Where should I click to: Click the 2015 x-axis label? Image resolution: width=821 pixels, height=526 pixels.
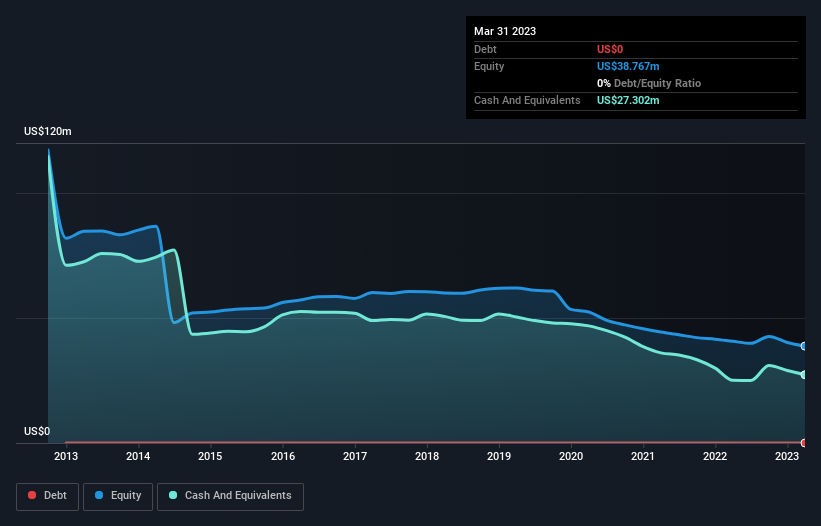pyautogui.click(x=210, y=456)
